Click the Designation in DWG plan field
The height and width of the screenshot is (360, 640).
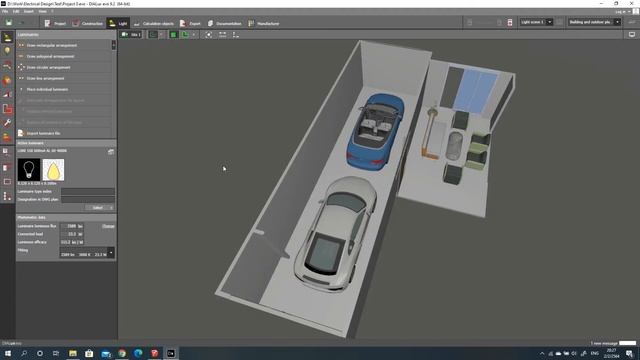88,199
